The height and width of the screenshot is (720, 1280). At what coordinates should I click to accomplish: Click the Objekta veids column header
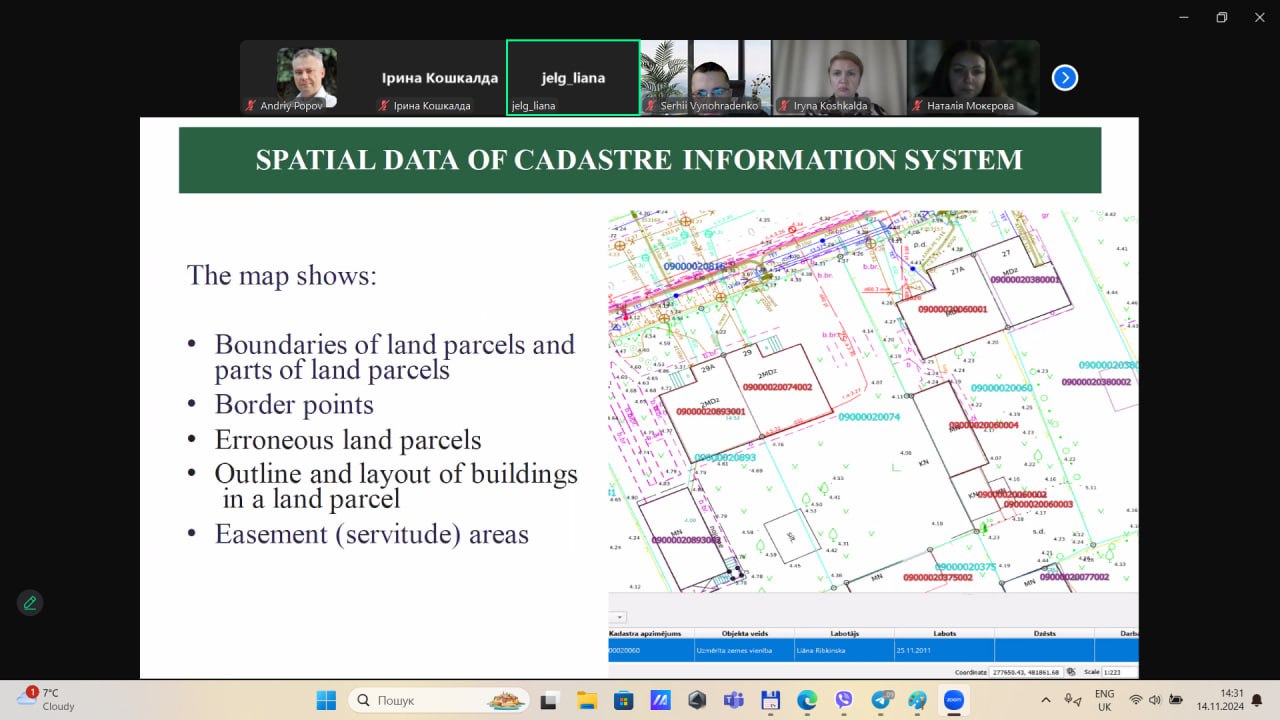[x=744, y=633]
